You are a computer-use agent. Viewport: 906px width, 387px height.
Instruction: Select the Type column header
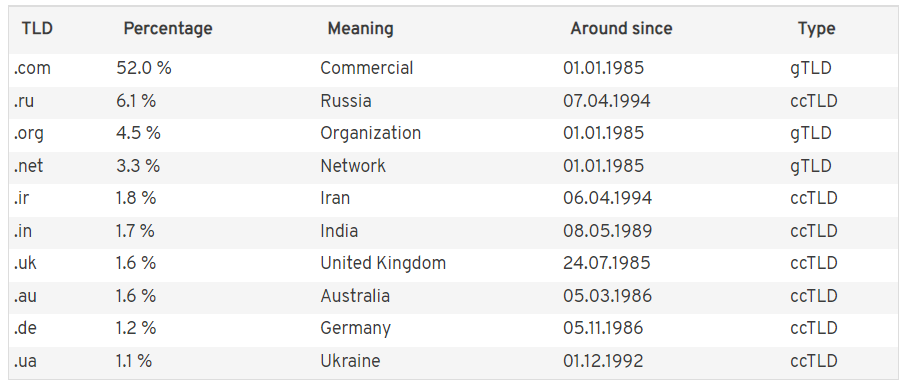point(816,29)
